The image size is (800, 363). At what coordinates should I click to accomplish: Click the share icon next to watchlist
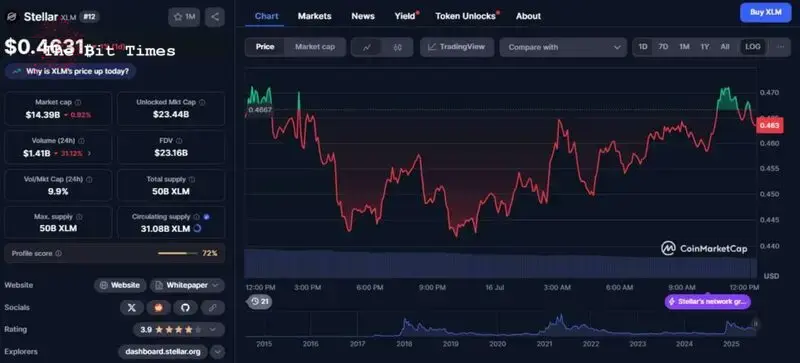click(x=215, y=17)
